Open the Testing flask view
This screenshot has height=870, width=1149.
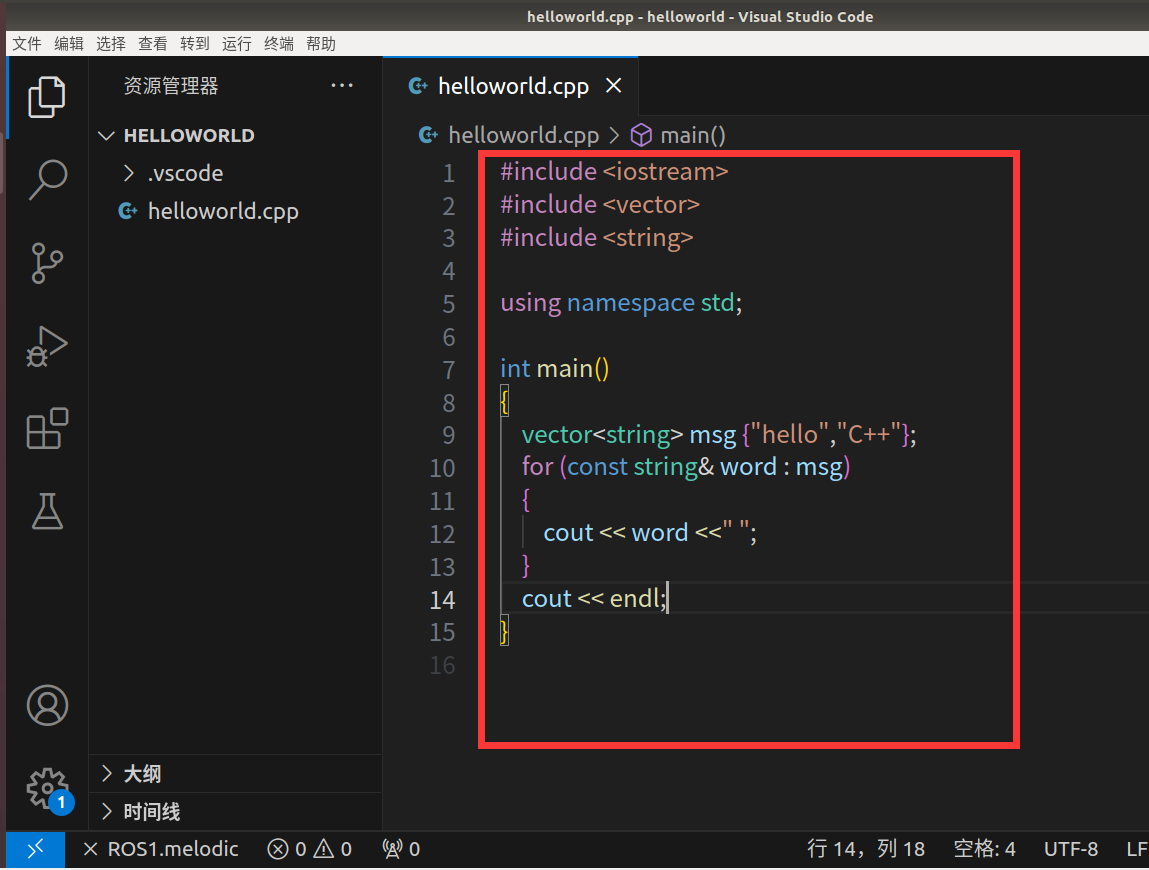[46, 512]
